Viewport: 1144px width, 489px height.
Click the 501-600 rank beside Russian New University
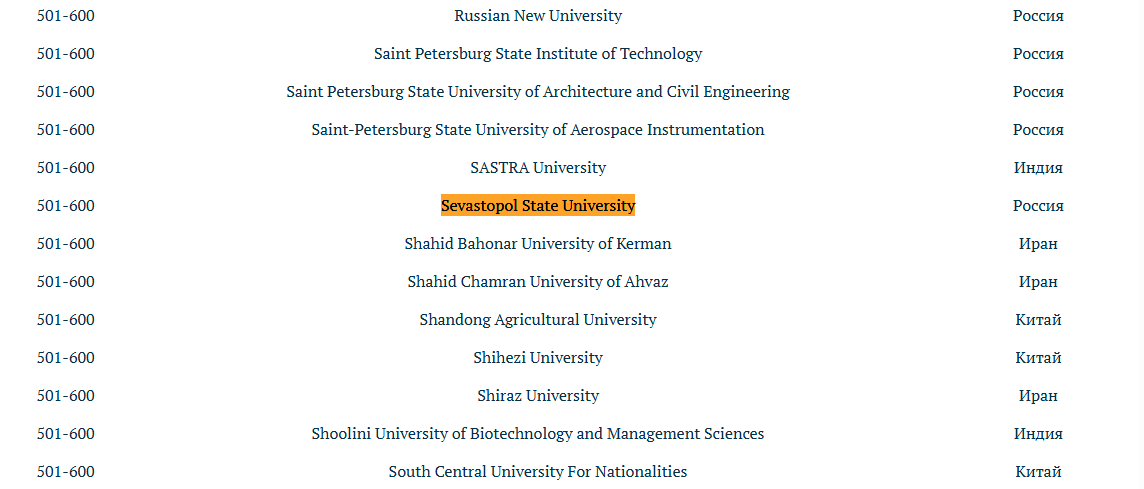(x=66, y=15)
